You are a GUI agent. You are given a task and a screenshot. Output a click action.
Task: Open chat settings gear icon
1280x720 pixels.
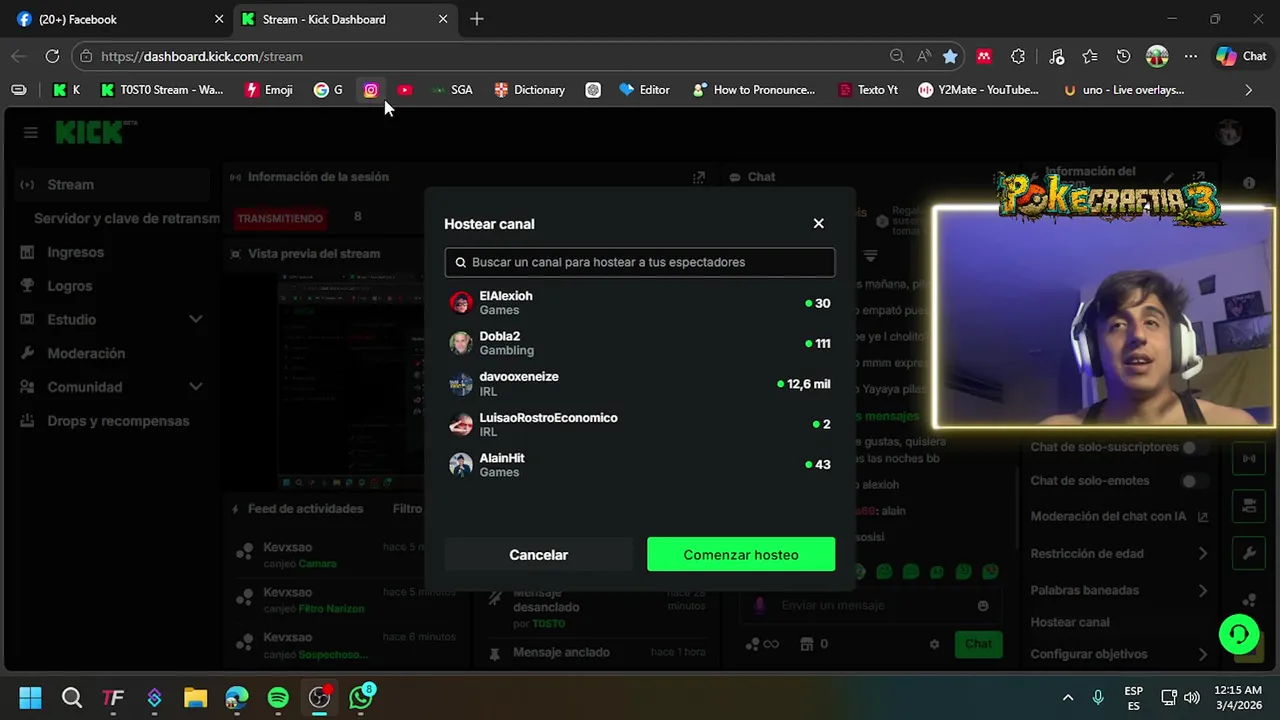coord(934,645)
